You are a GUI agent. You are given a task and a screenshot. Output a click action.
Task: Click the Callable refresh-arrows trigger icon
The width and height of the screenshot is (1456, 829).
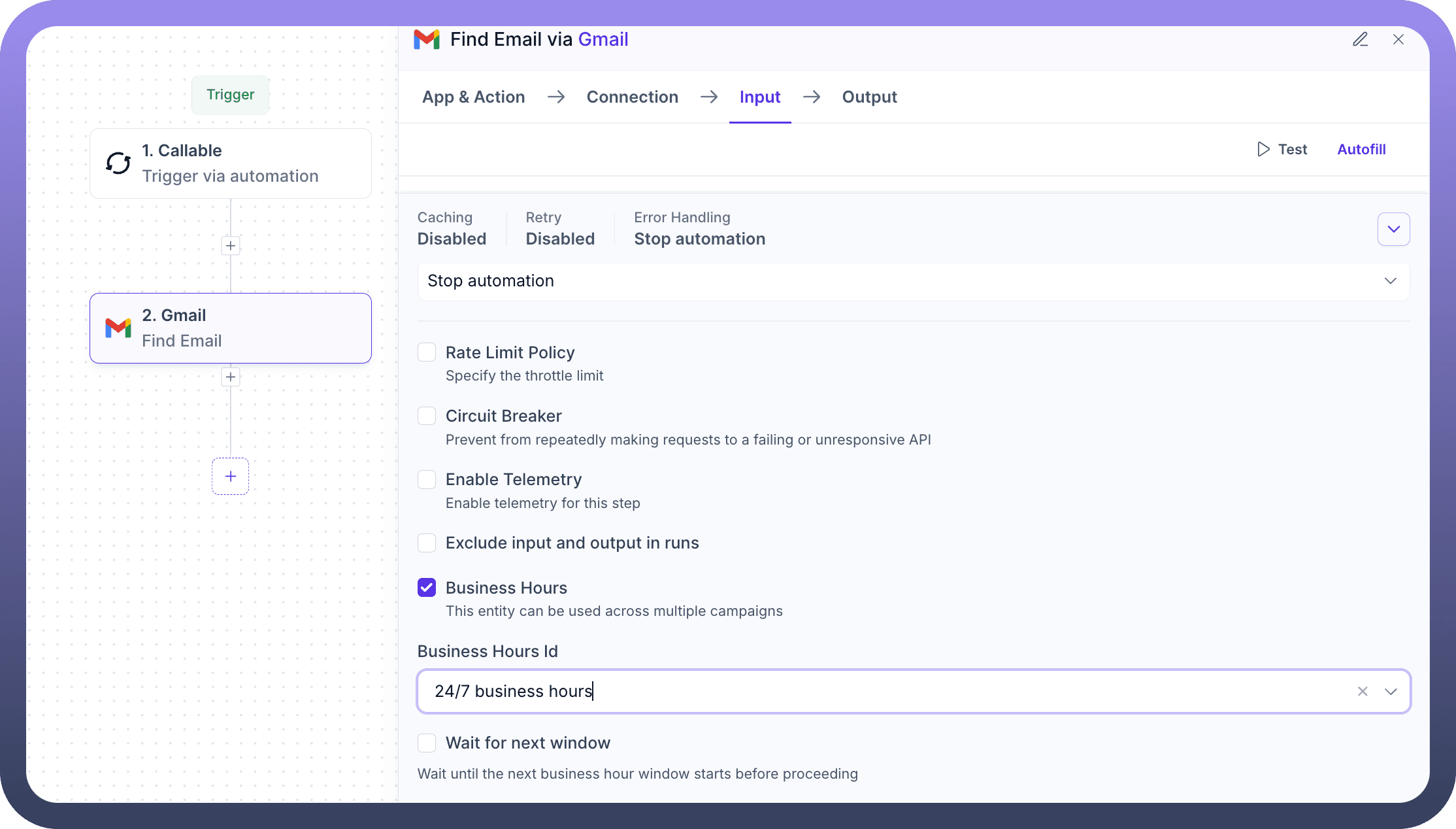coord(118,163)
